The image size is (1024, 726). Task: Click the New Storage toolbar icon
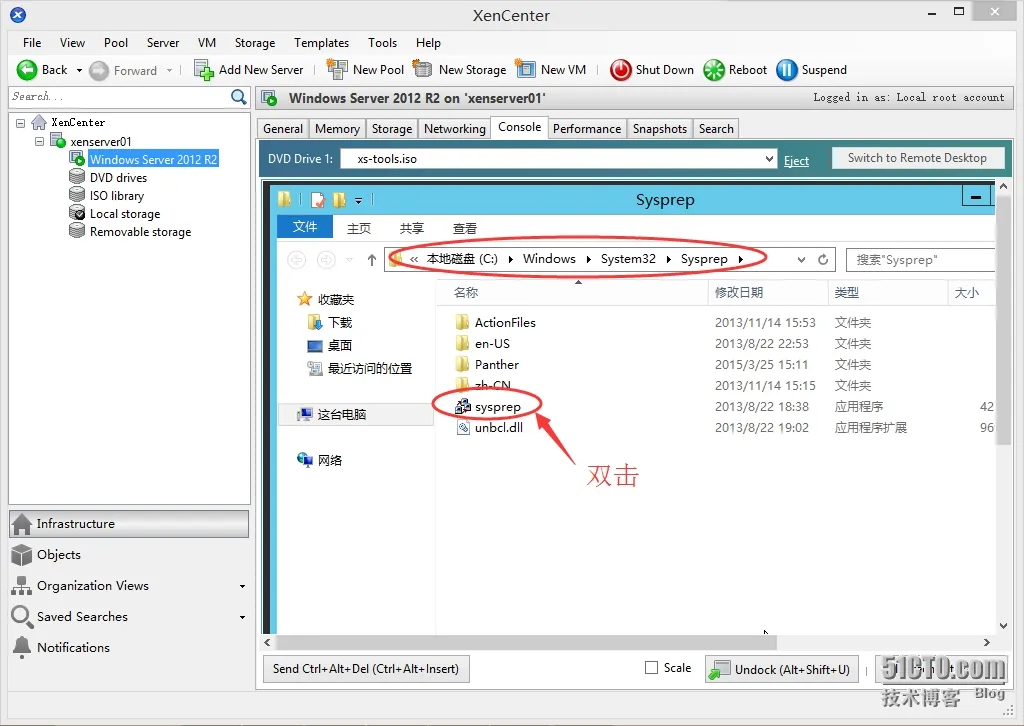coord(423,69)
